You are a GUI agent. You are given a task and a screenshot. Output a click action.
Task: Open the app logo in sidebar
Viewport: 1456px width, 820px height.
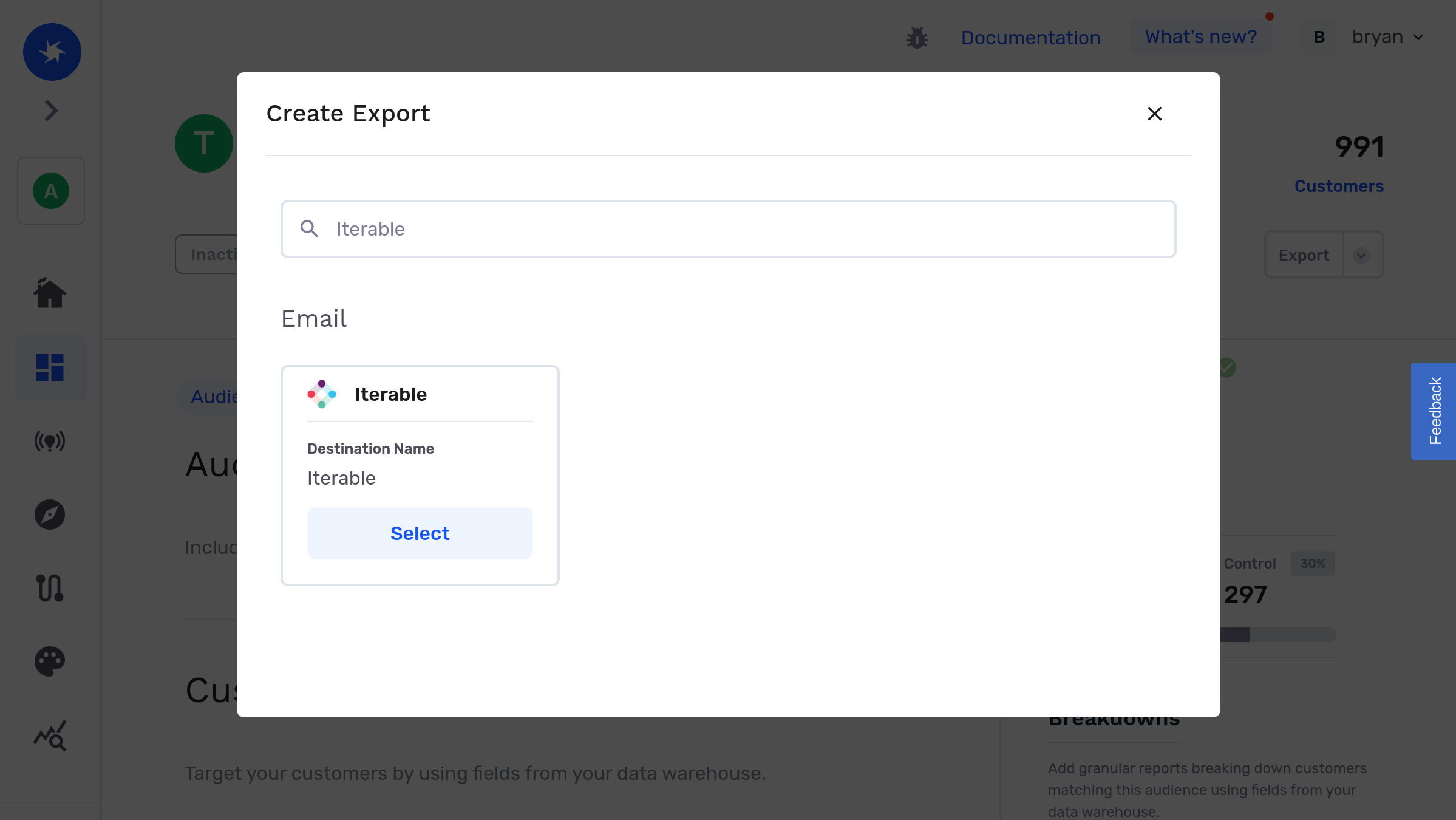point(52,52)
